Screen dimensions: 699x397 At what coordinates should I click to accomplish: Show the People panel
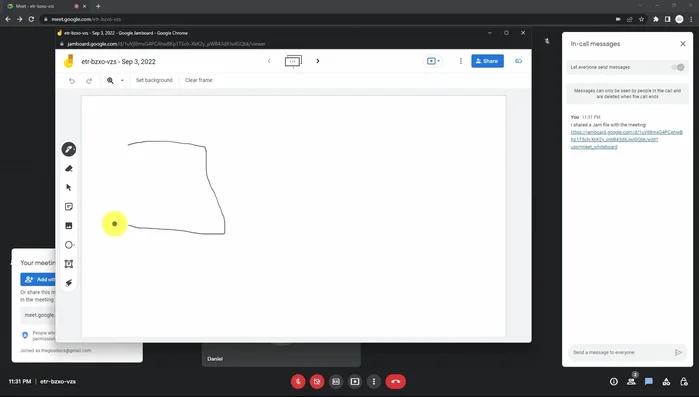(631, 381)
